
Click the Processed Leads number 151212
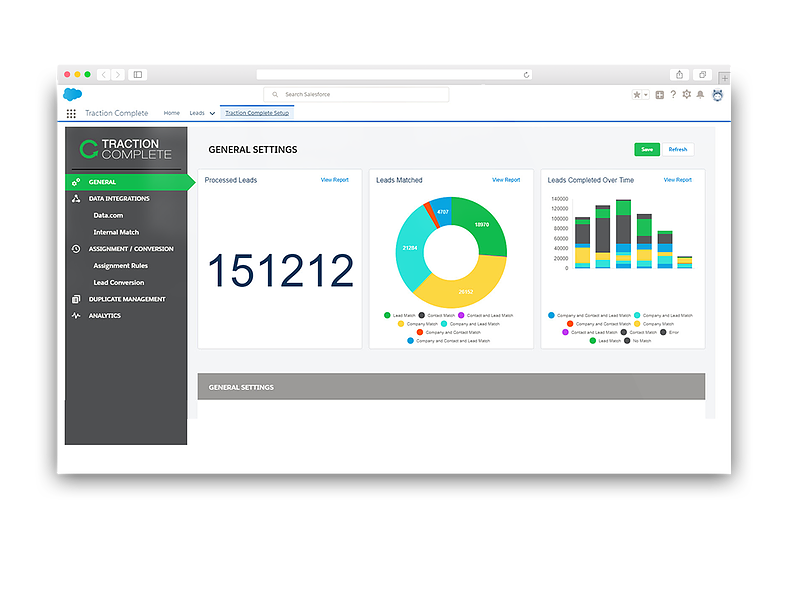(x=281, y=271)
